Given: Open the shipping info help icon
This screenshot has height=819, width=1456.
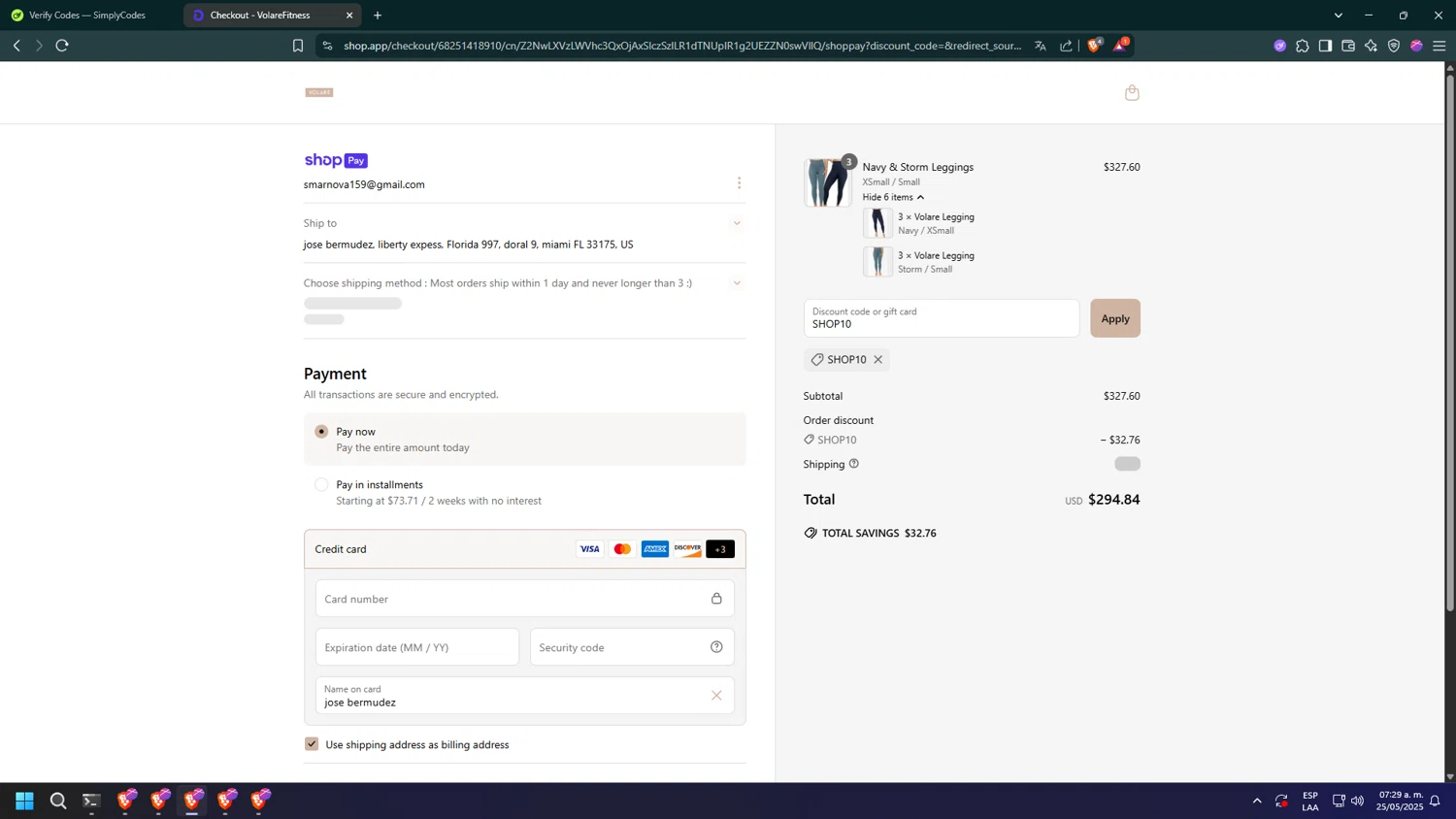Looking at the screenshot, I should coord(854,464).
